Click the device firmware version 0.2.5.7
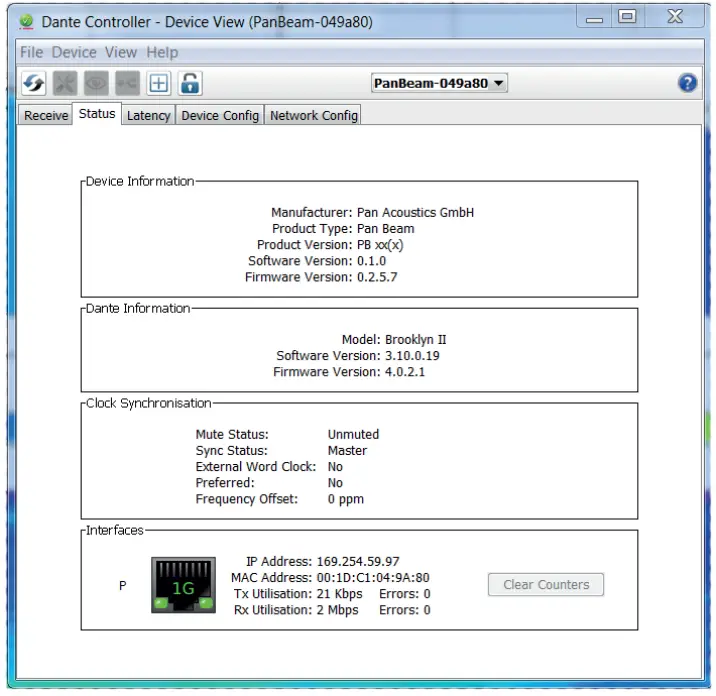This screenshot has height=696, width=716. (x=377, y=277)
